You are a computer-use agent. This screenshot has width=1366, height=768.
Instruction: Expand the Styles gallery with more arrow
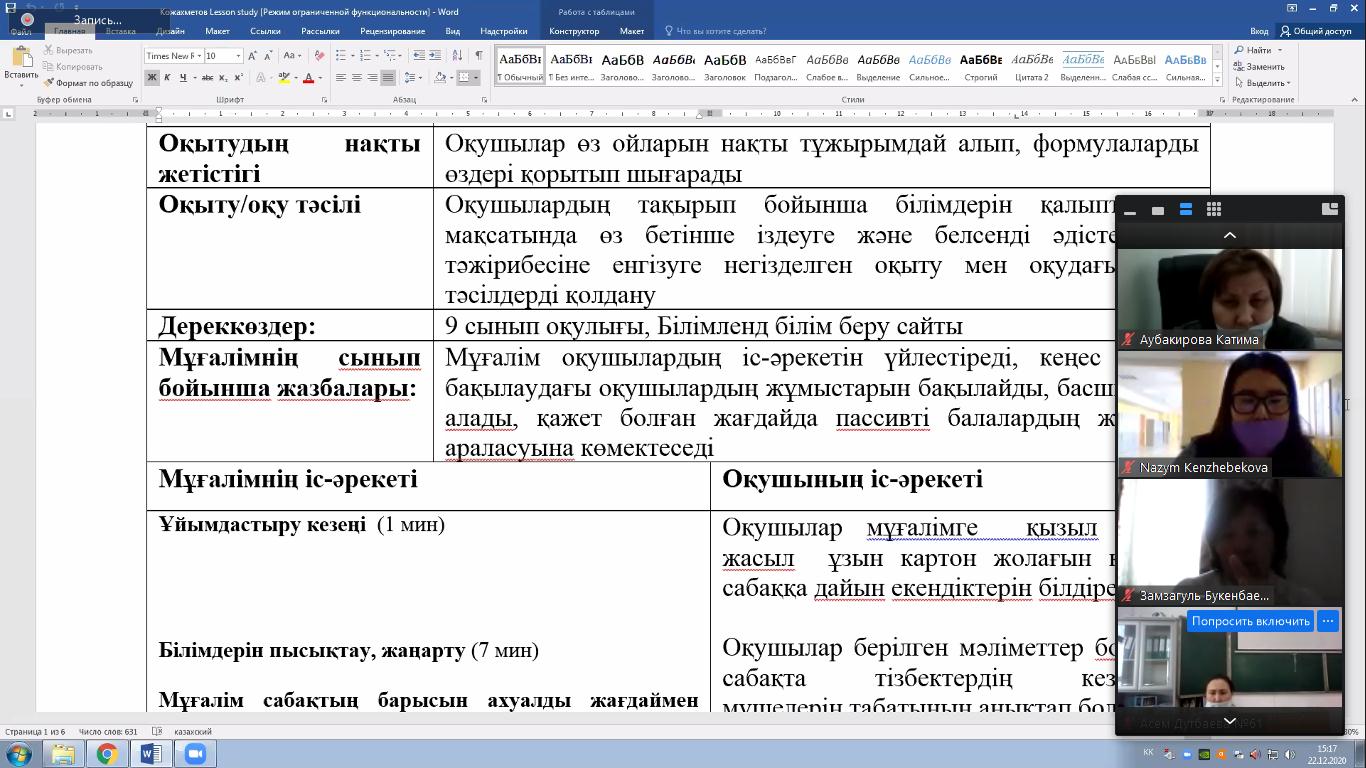pos(1217,80)
